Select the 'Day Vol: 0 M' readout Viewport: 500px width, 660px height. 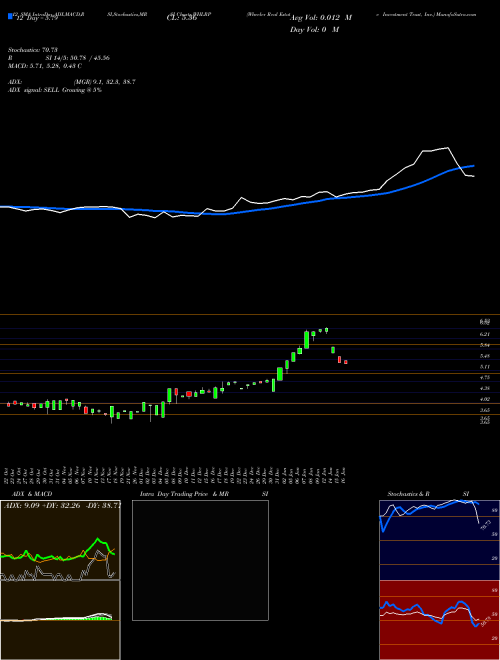[314, 29]
